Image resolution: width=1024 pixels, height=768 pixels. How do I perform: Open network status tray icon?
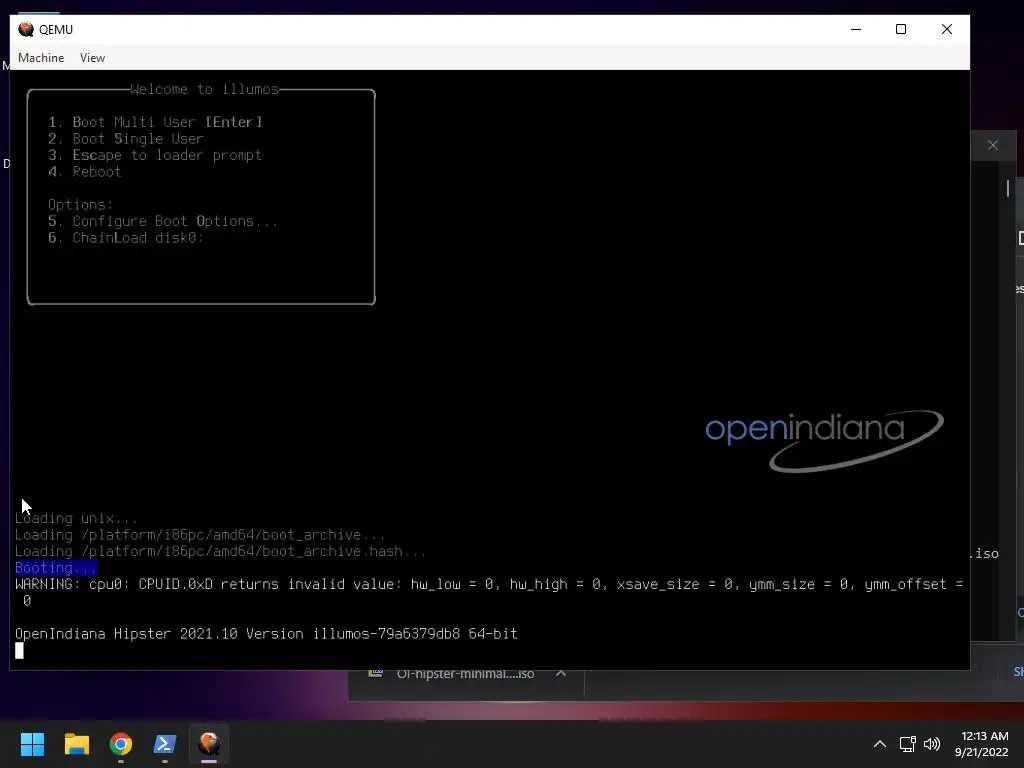point(908,744)
